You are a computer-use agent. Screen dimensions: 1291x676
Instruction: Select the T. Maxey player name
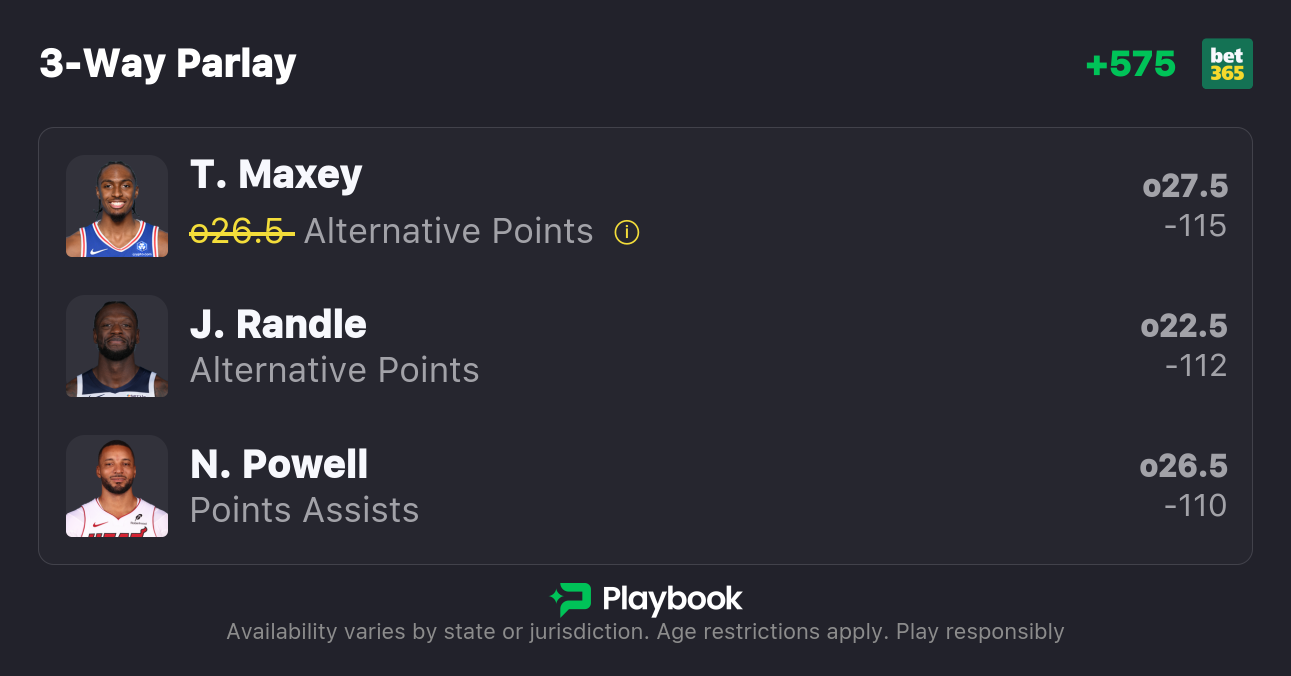[x=276, y=175]
